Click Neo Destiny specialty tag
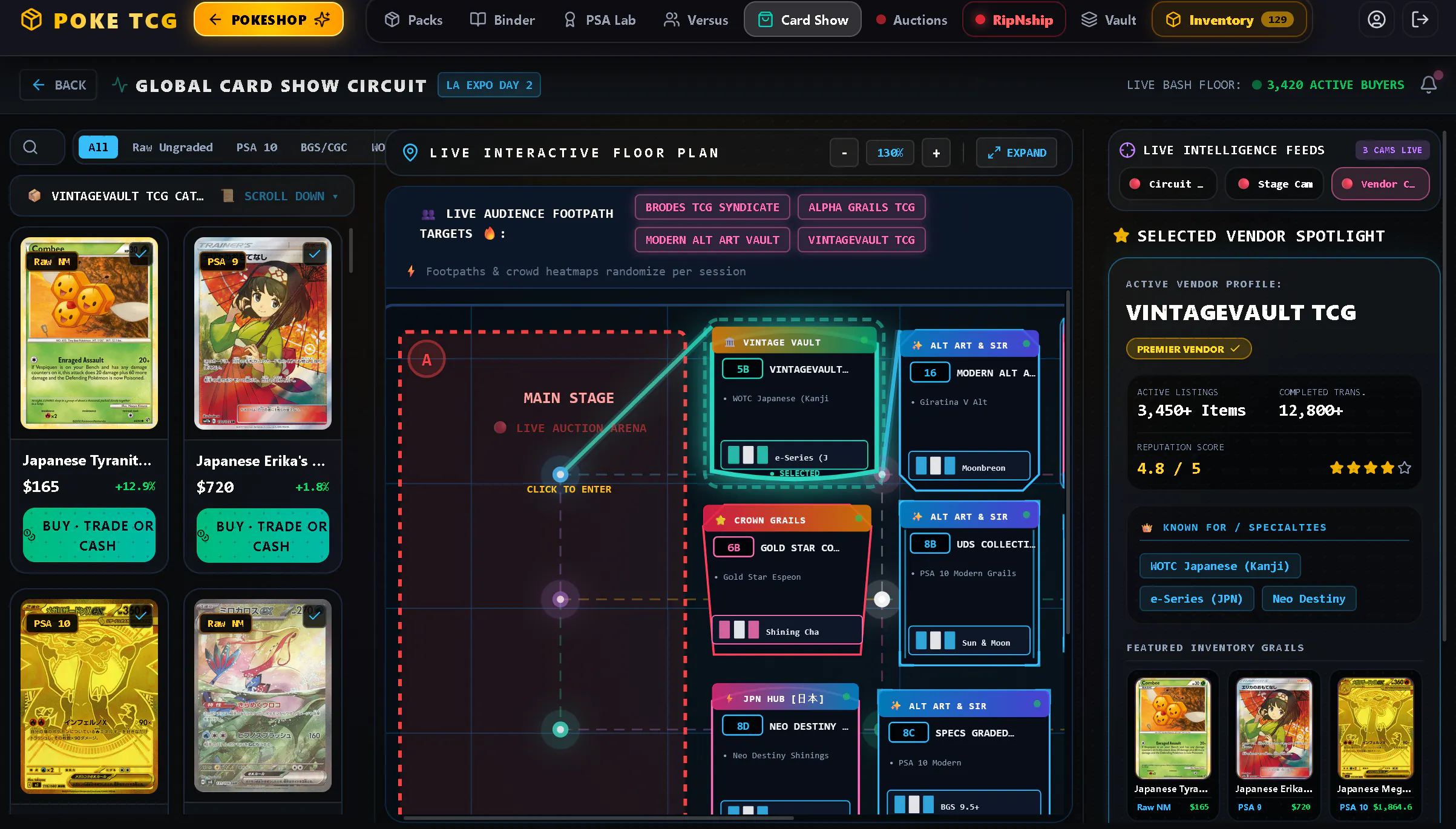 click(x=1308, y=598)
